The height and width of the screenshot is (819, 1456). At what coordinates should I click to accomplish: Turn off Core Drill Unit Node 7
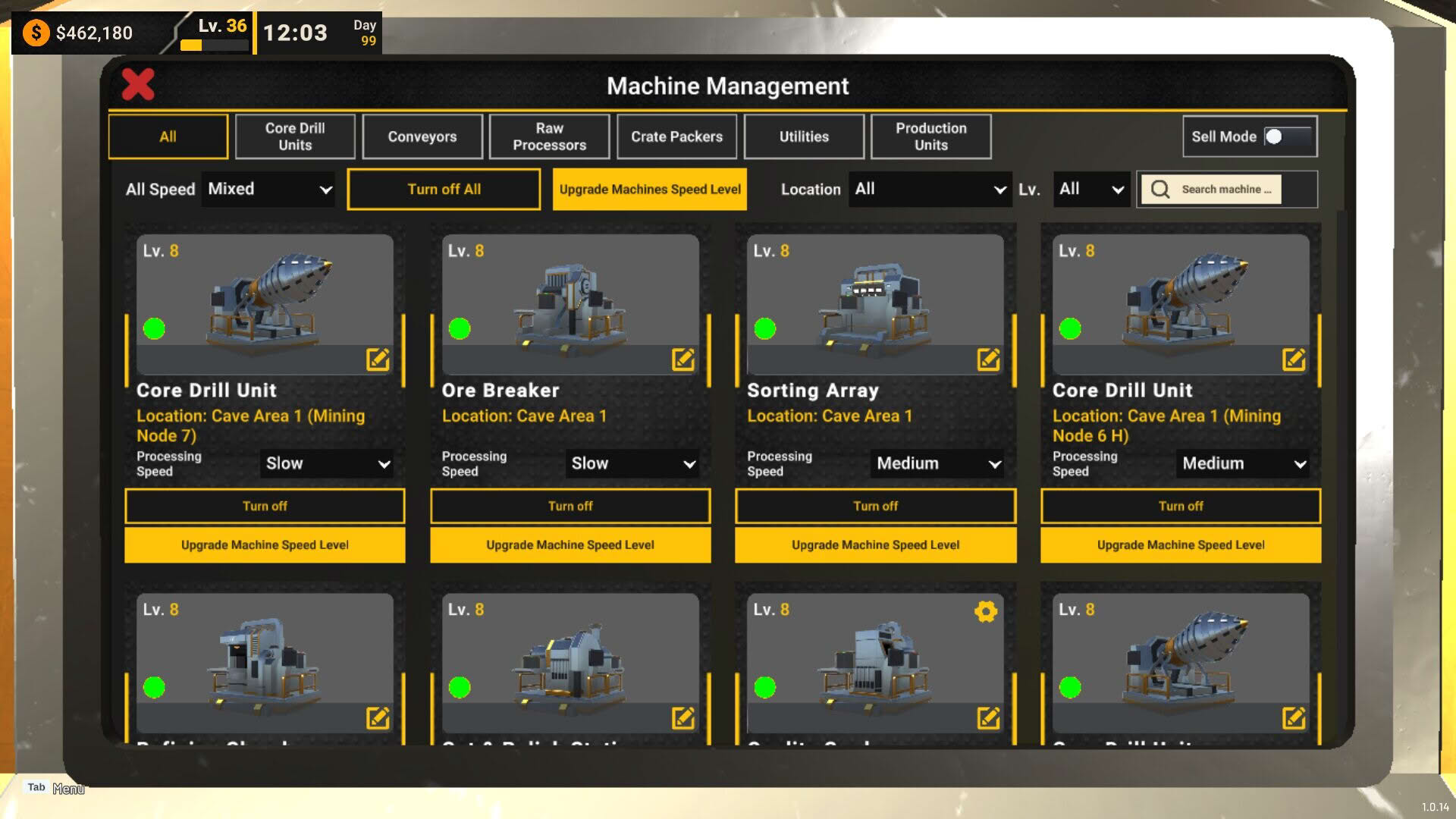click(x=265, y=506)
